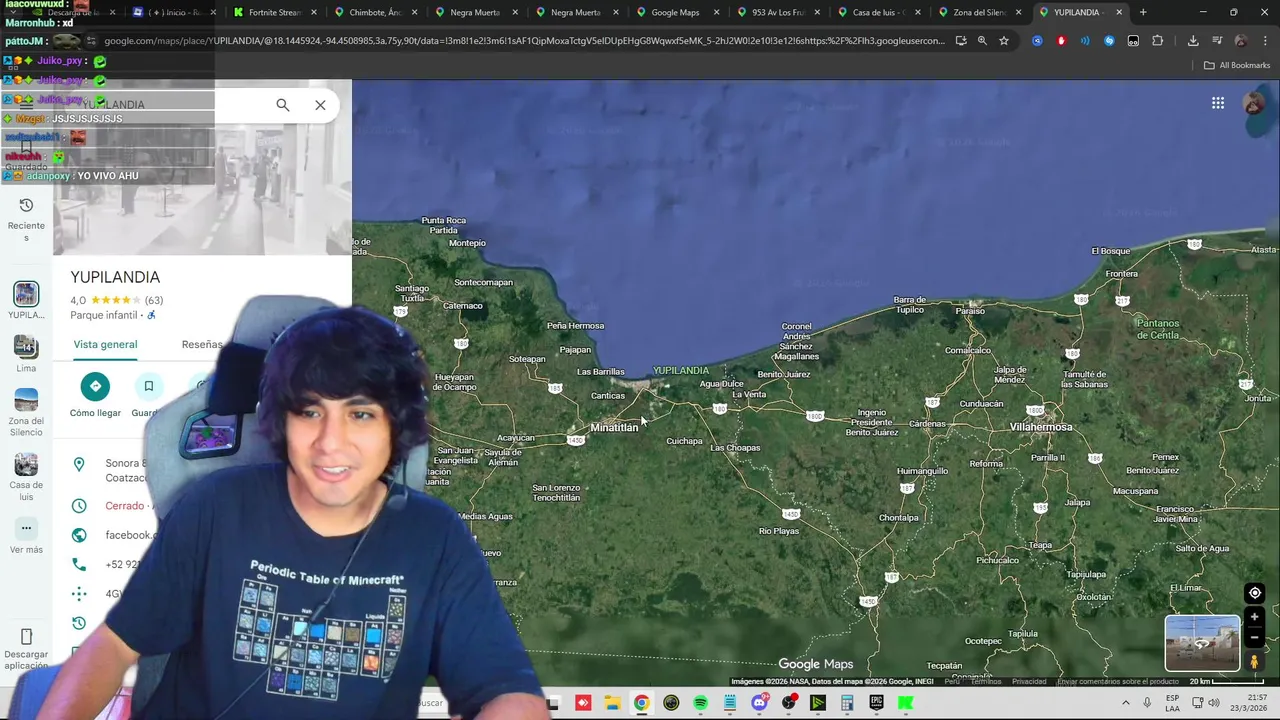Image resolution: width=1280 pixels, height=720 pixels.
Task: Zoom in on the map
Action: pos(1254,617)
